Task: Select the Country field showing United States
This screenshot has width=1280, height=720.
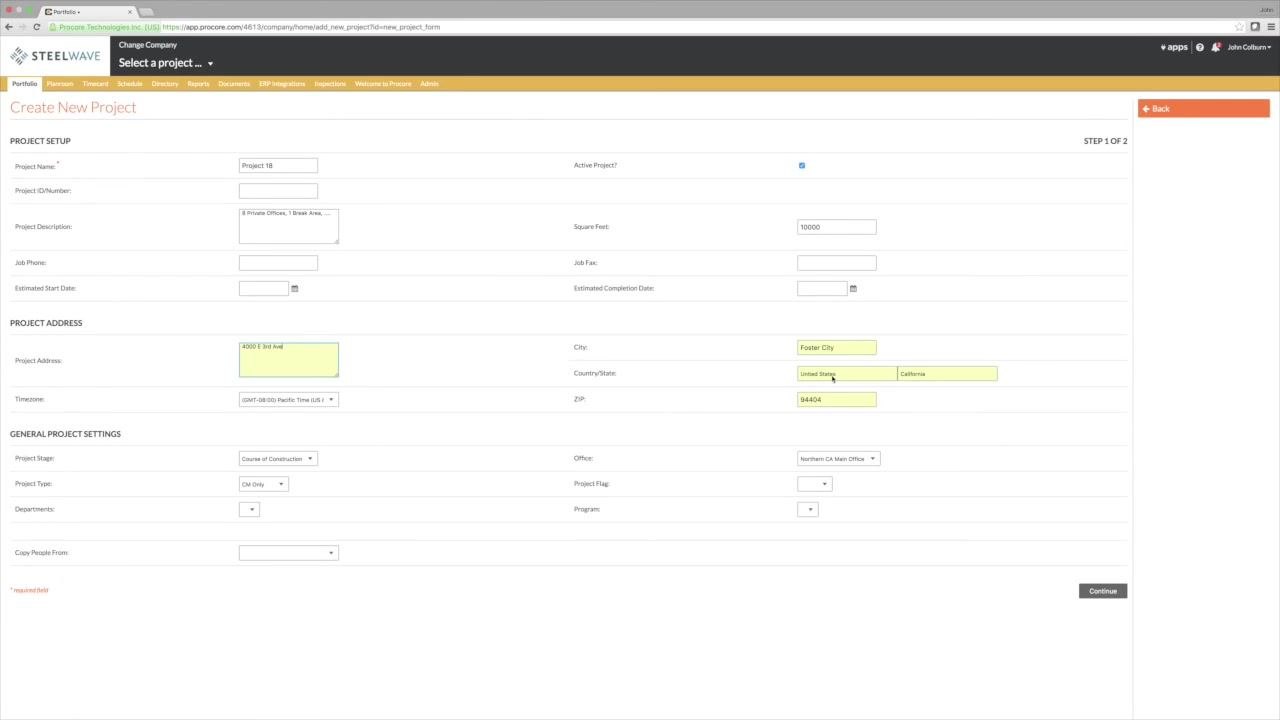Action: click(x=847, y=374)
